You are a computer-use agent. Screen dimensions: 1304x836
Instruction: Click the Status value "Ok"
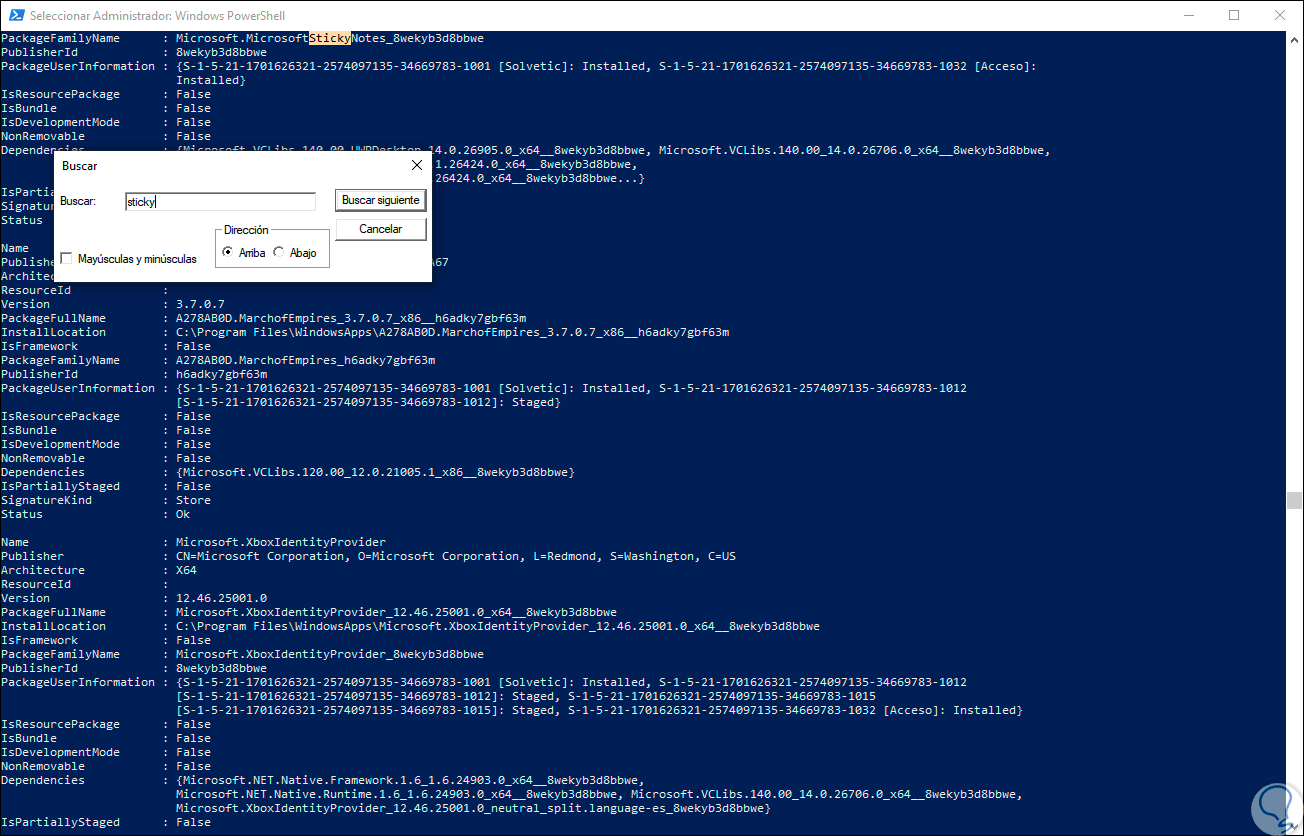tap(183, 514)
